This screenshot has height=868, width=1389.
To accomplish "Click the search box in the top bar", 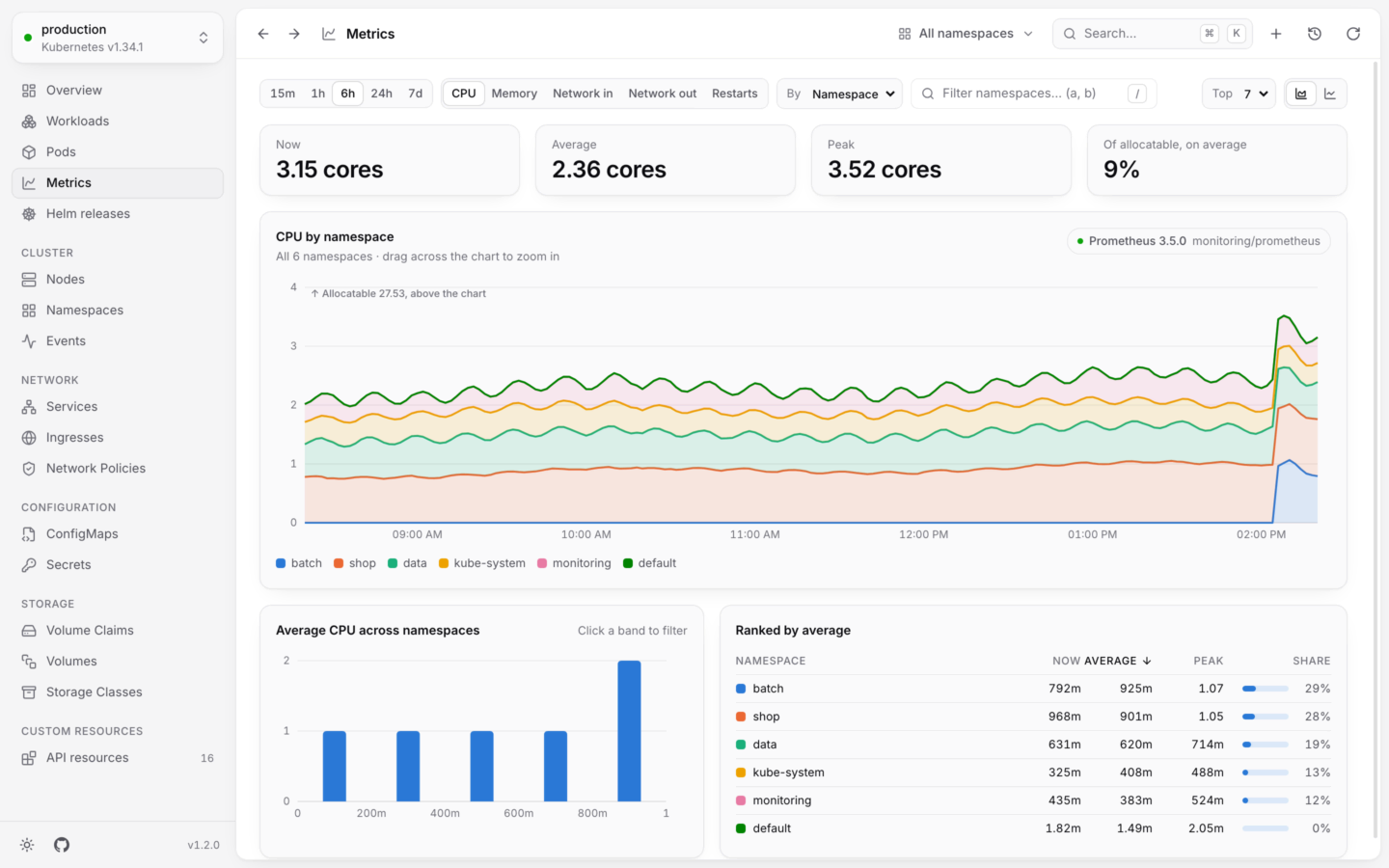I will click(1153, 34).
